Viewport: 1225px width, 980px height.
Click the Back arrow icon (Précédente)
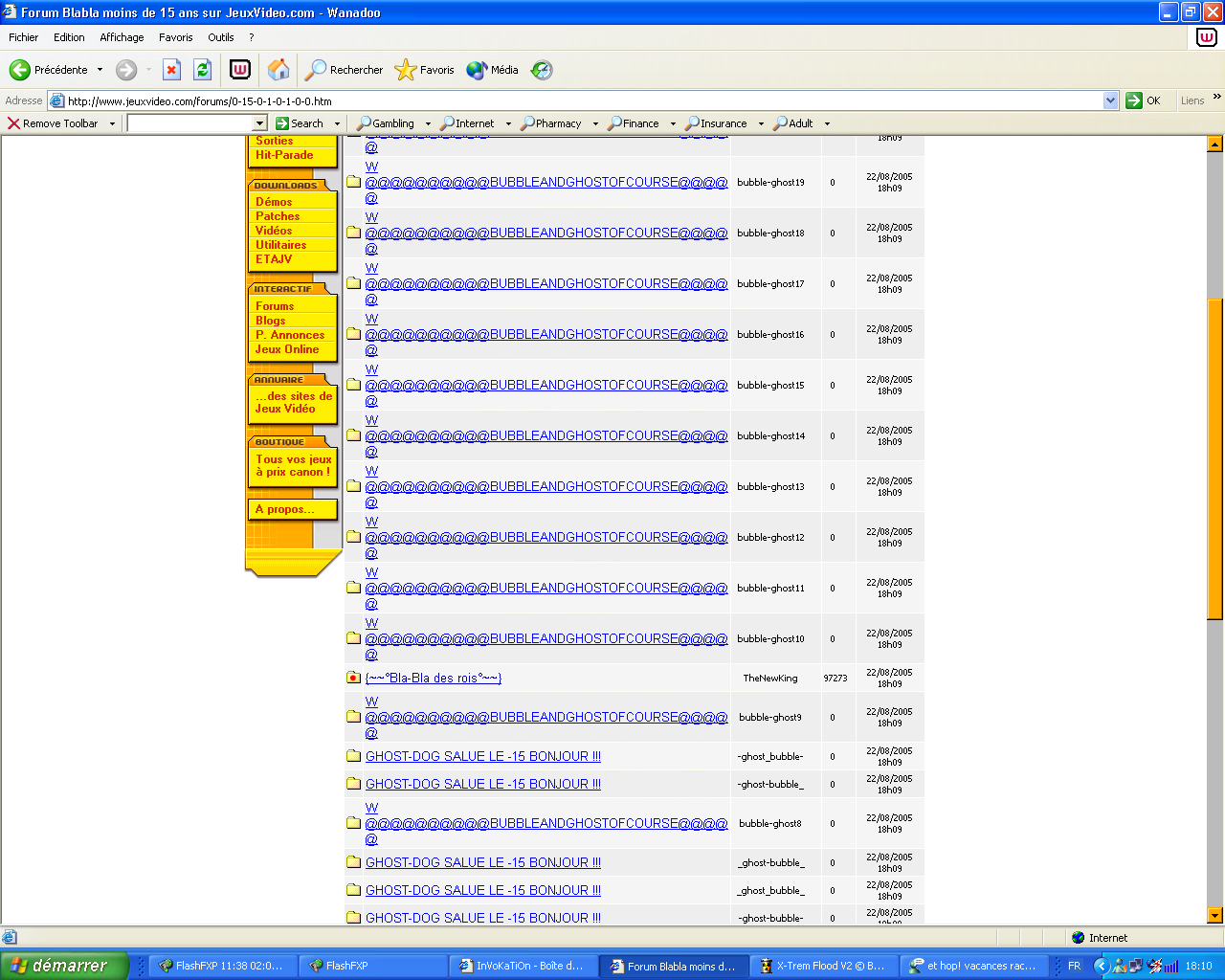20,70
